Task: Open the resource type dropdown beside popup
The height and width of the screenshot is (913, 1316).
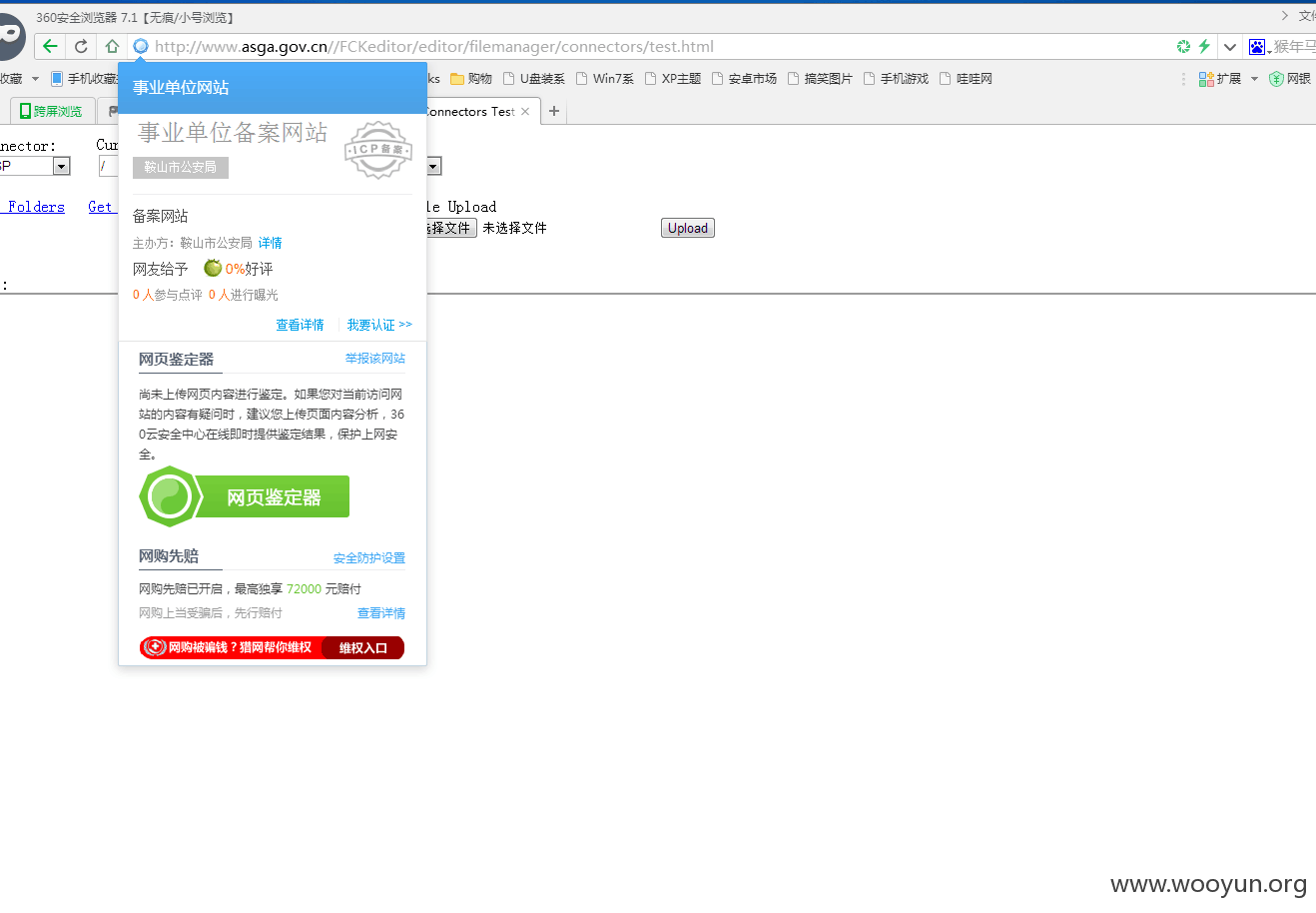Action: (x=433, y=166)
